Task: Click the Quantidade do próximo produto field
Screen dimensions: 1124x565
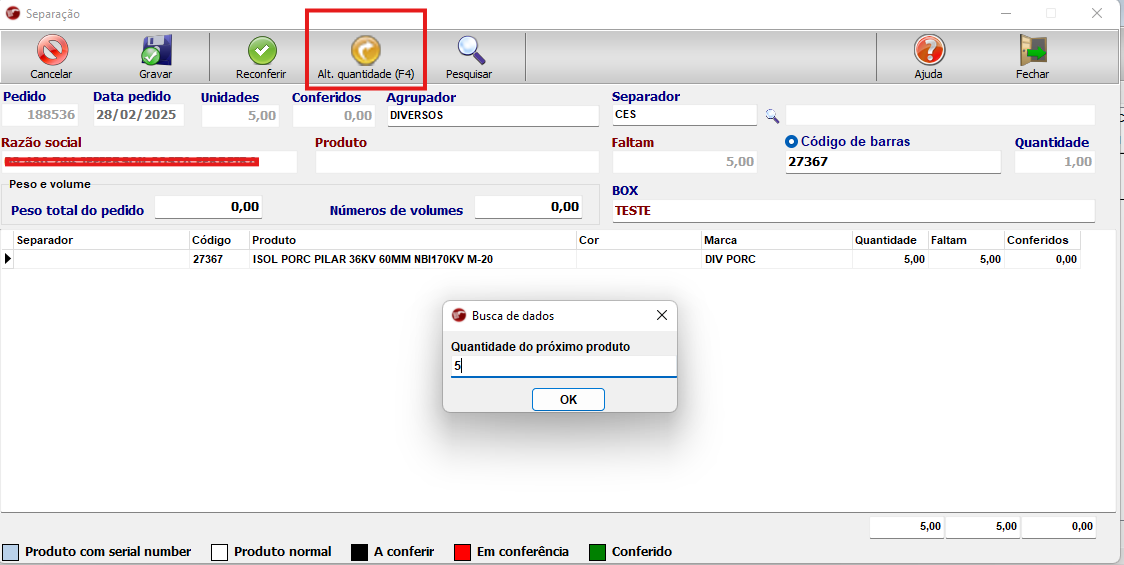Action: point(563,367)
